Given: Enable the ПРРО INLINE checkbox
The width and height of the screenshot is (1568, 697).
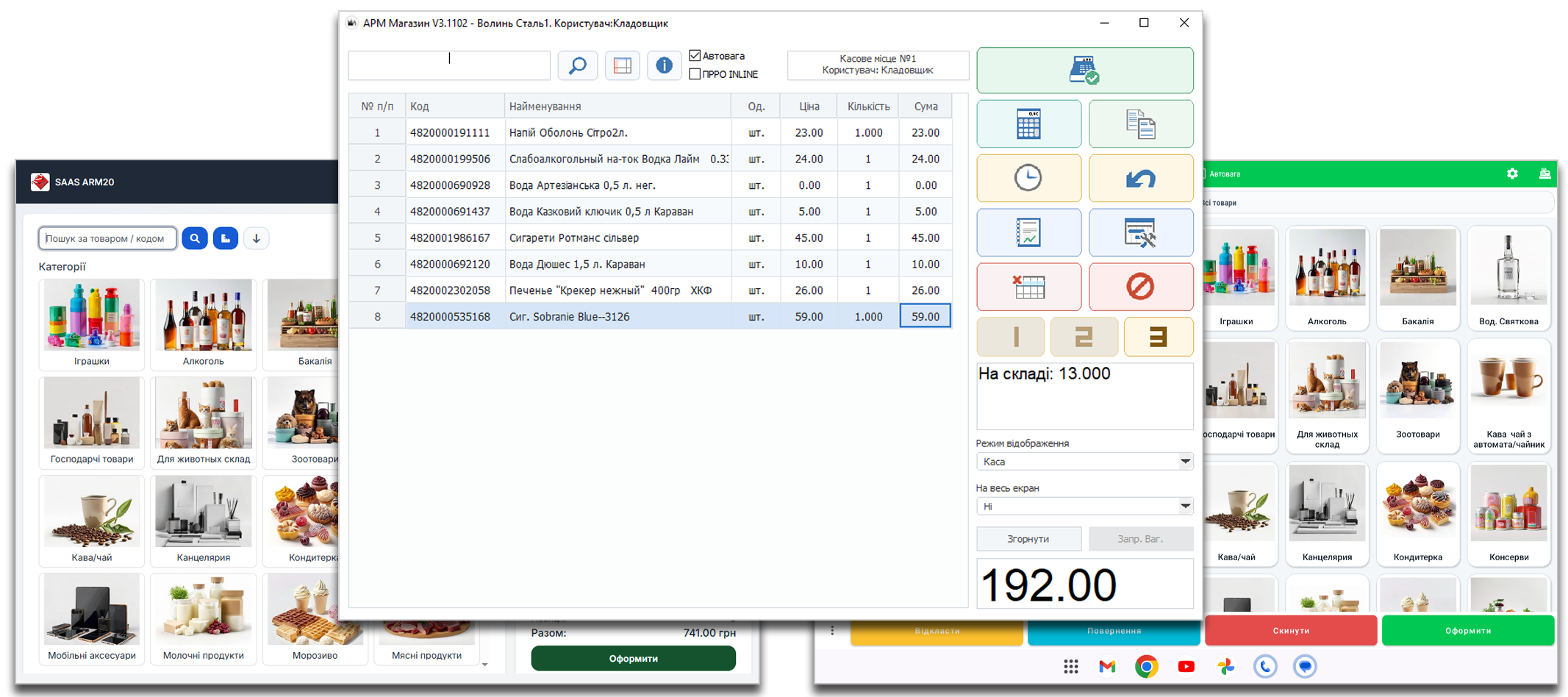Looking at the screenshot, I should click(695, 74).
